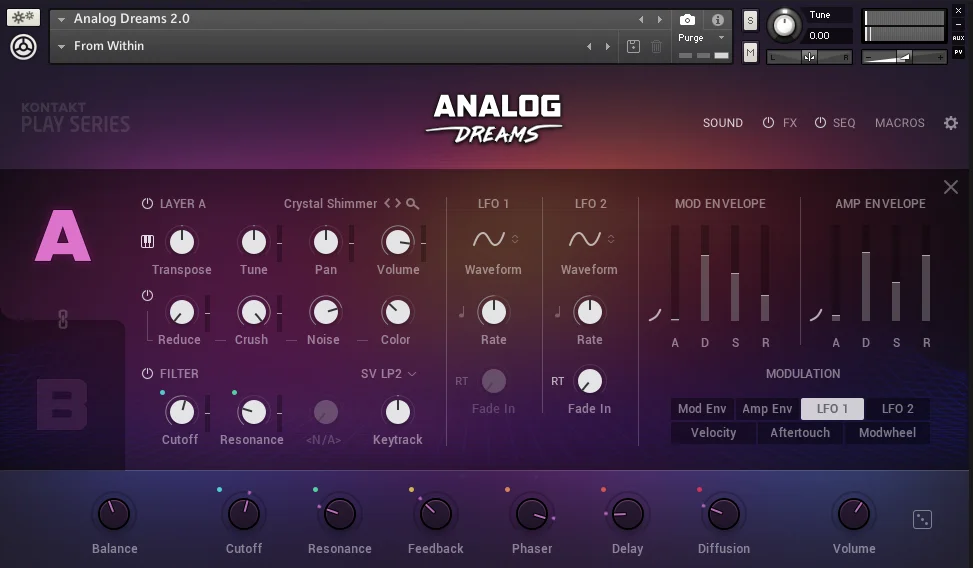Delete snapshot with the trash icon
Image resolution: width=973 pixels, height=568 pixels.
657,46
